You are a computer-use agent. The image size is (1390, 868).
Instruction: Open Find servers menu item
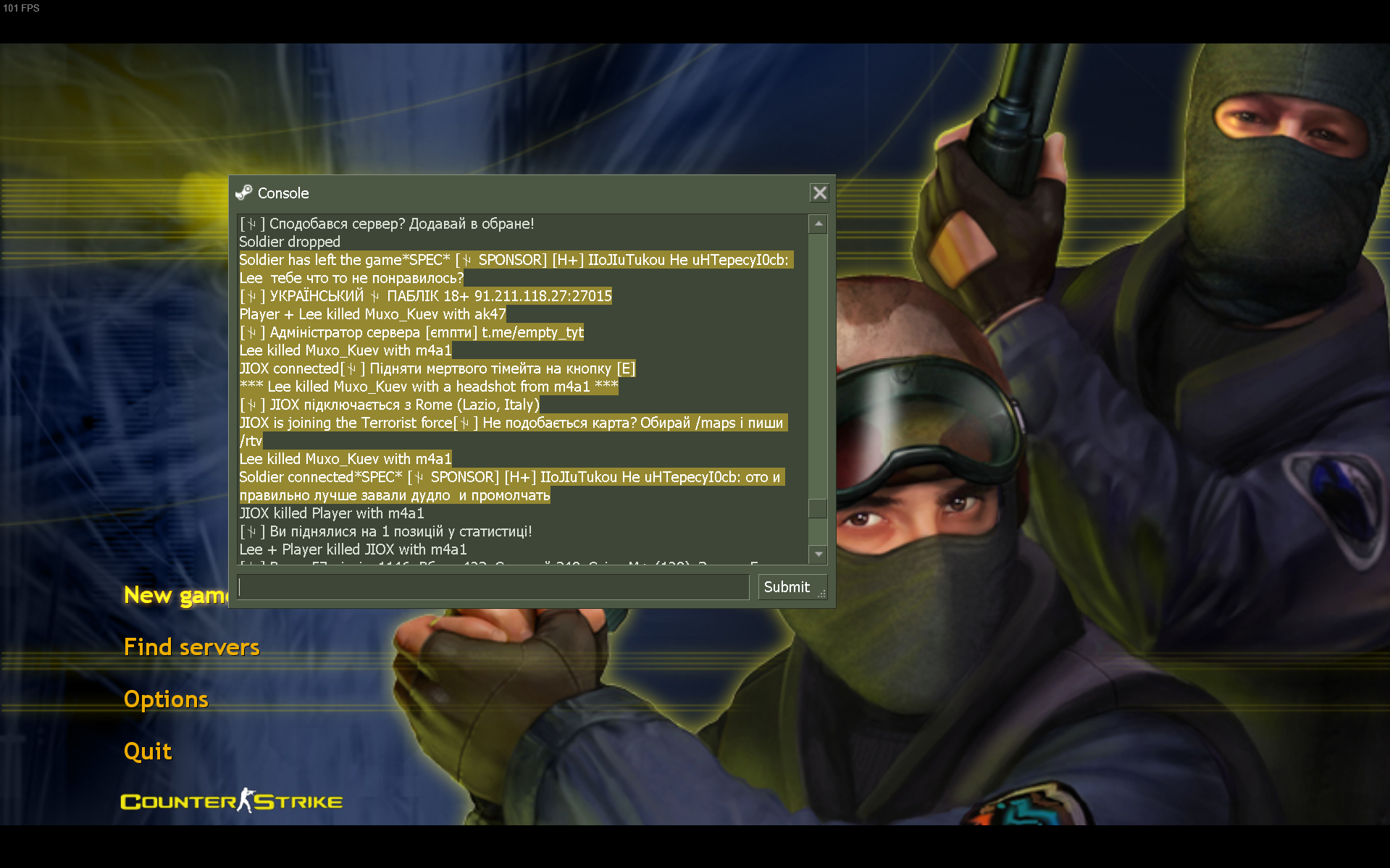tap(192, 647)
